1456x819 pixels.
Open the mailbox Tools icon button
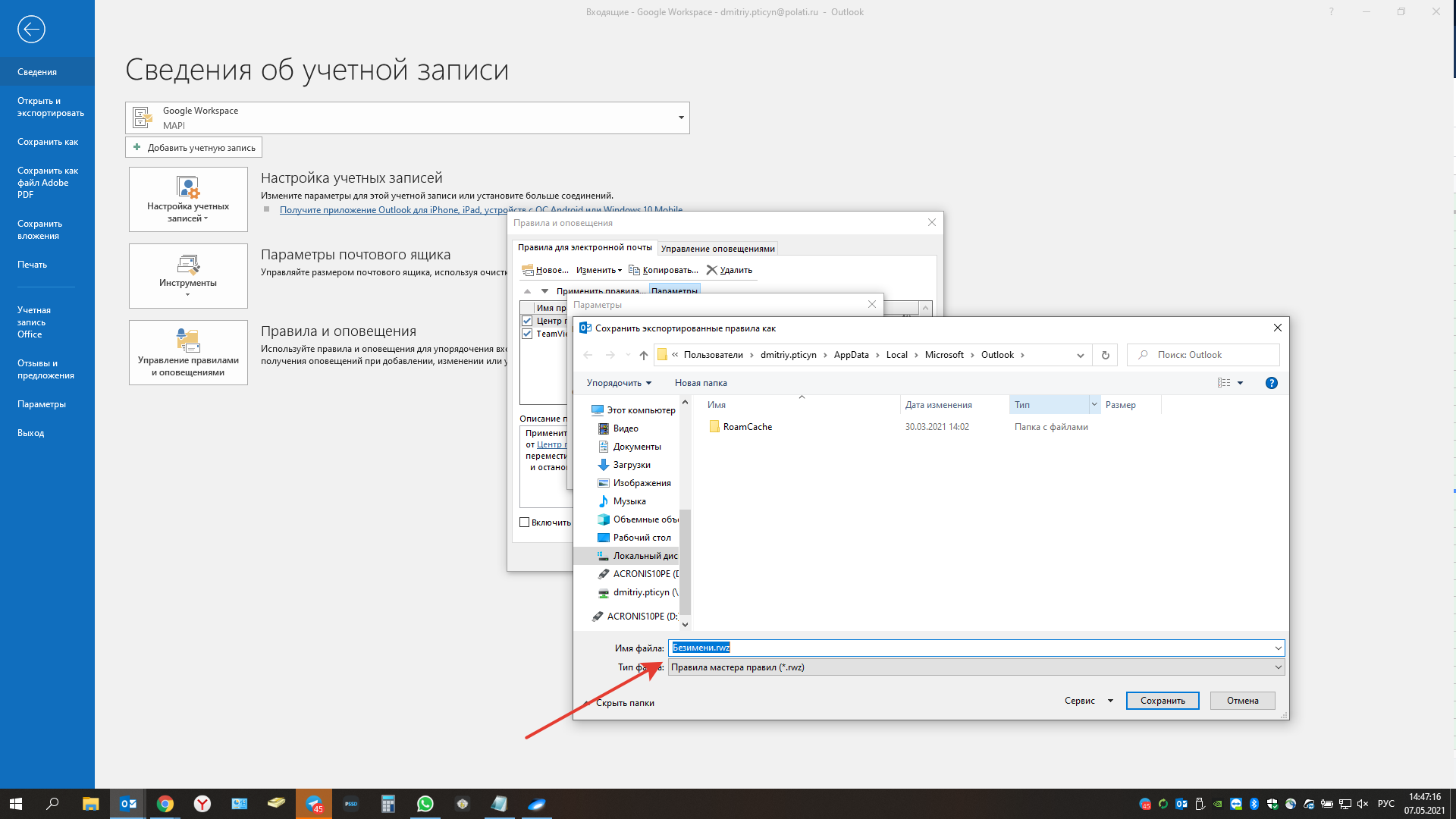click(188, 275)
